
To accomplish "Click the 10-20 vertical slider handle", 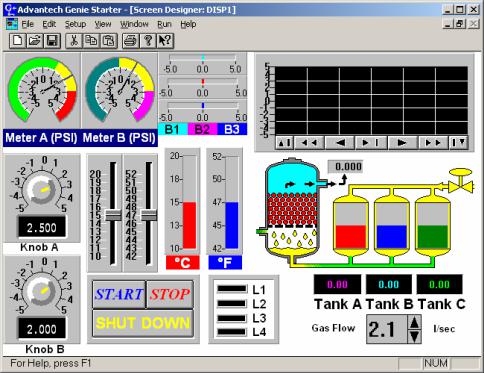I will (x=113, y=215).
